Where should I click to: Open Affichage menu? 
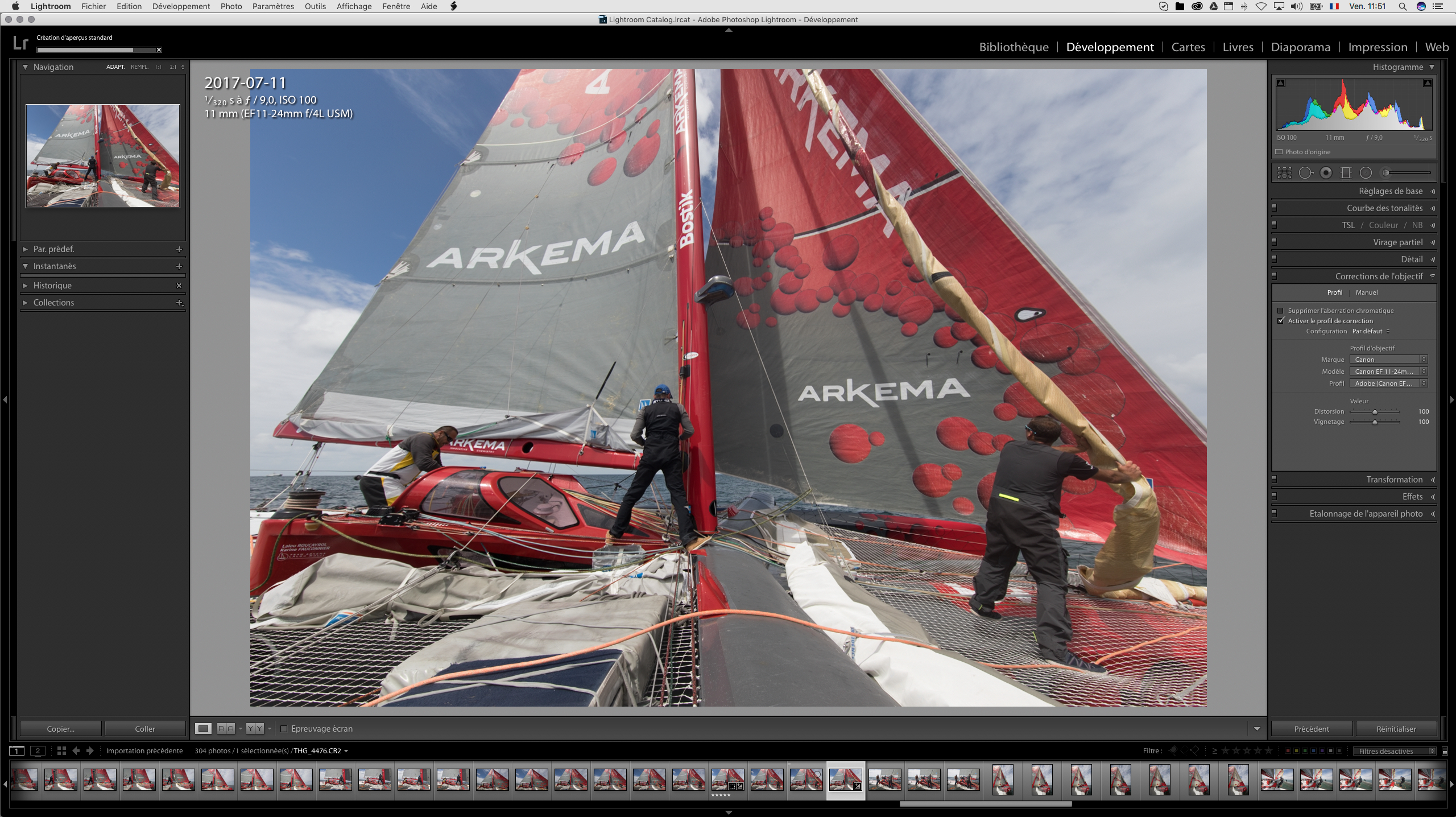pyautogui.click(x=354, y=6)
